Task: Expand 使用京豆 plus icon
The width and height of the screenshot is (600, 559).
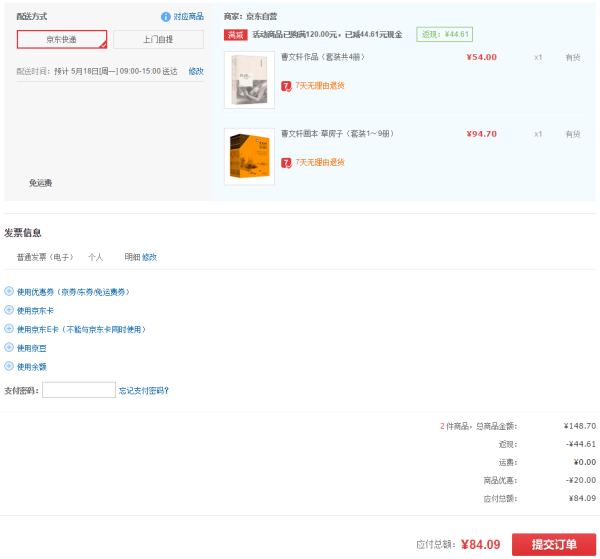Action: 9,347
